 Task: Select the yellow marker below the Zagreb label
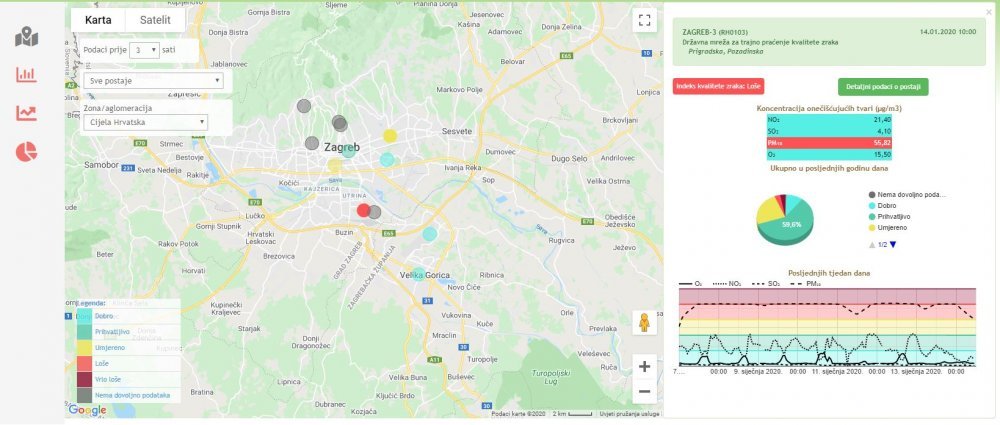(x=335, y=165)
